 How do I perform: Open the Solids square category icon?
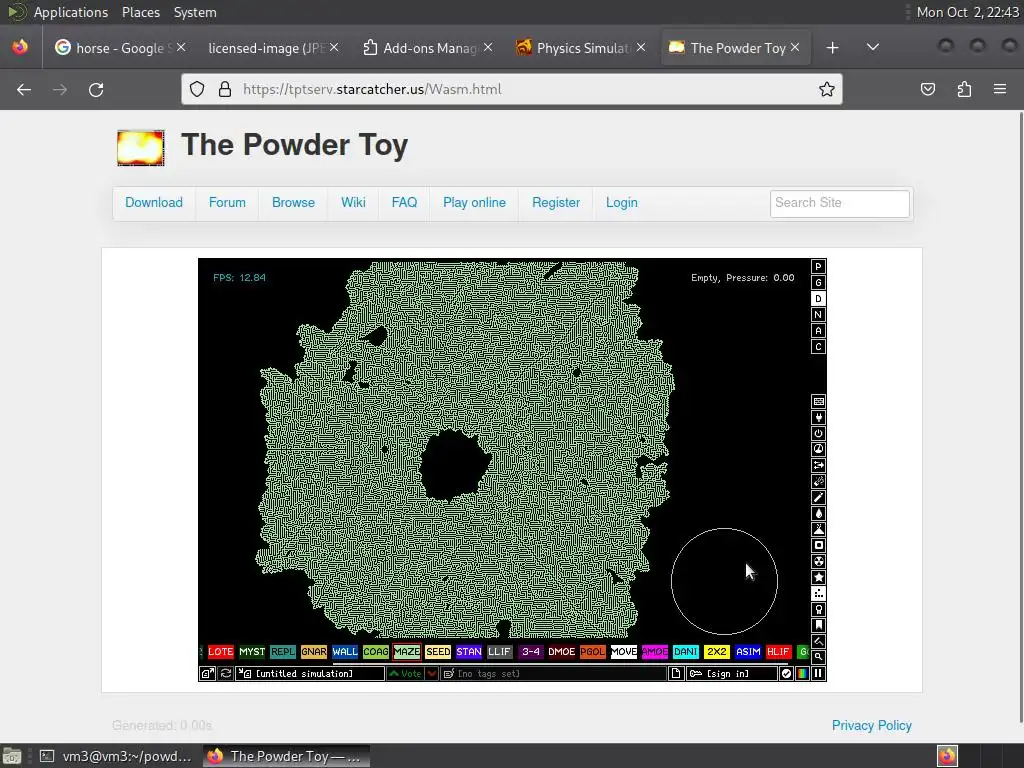click(x=818, y=545)
